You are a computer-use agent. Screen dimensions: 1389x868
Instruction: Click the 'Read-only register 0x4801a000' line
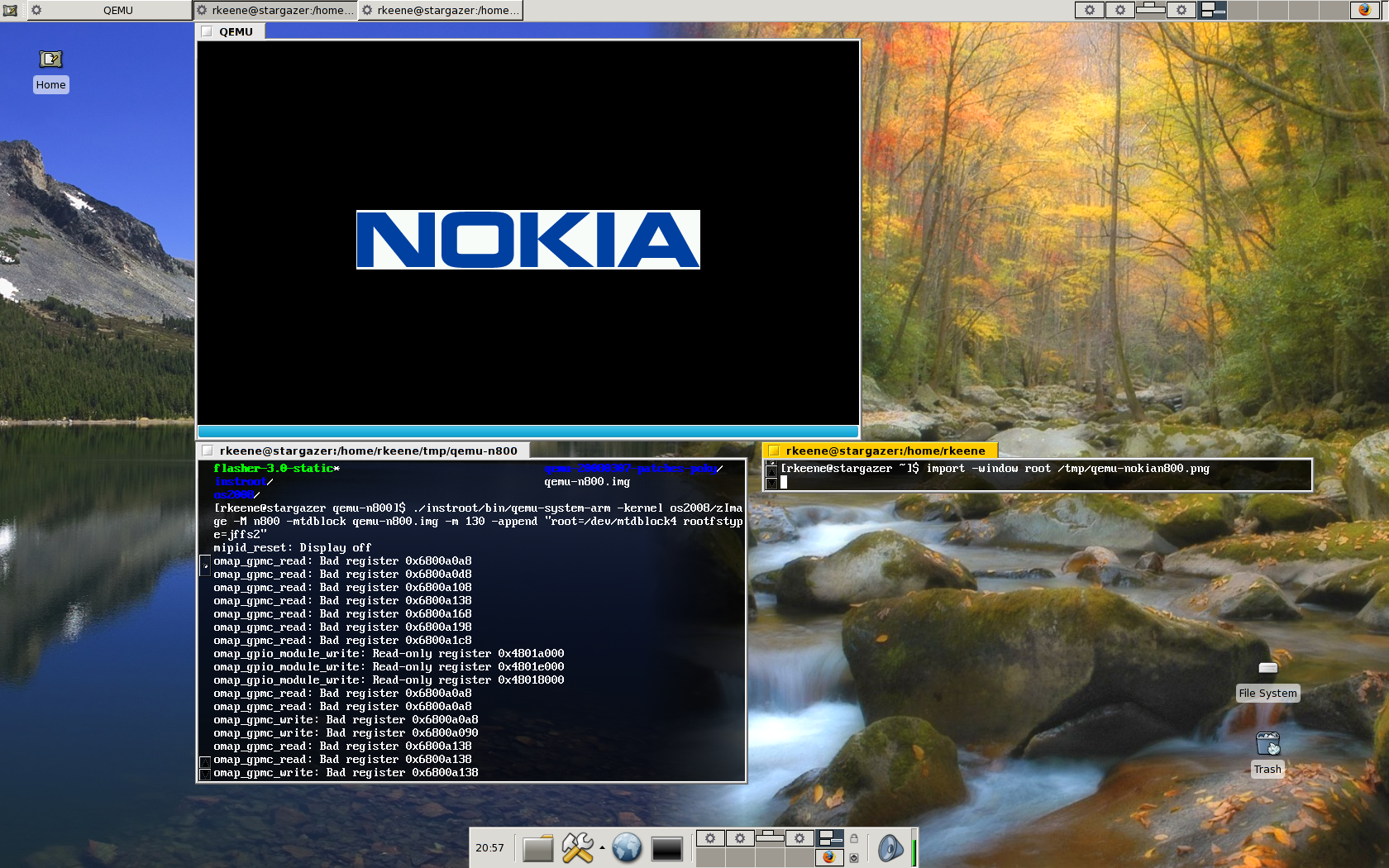pyautogui.click(x=389, y=654)
